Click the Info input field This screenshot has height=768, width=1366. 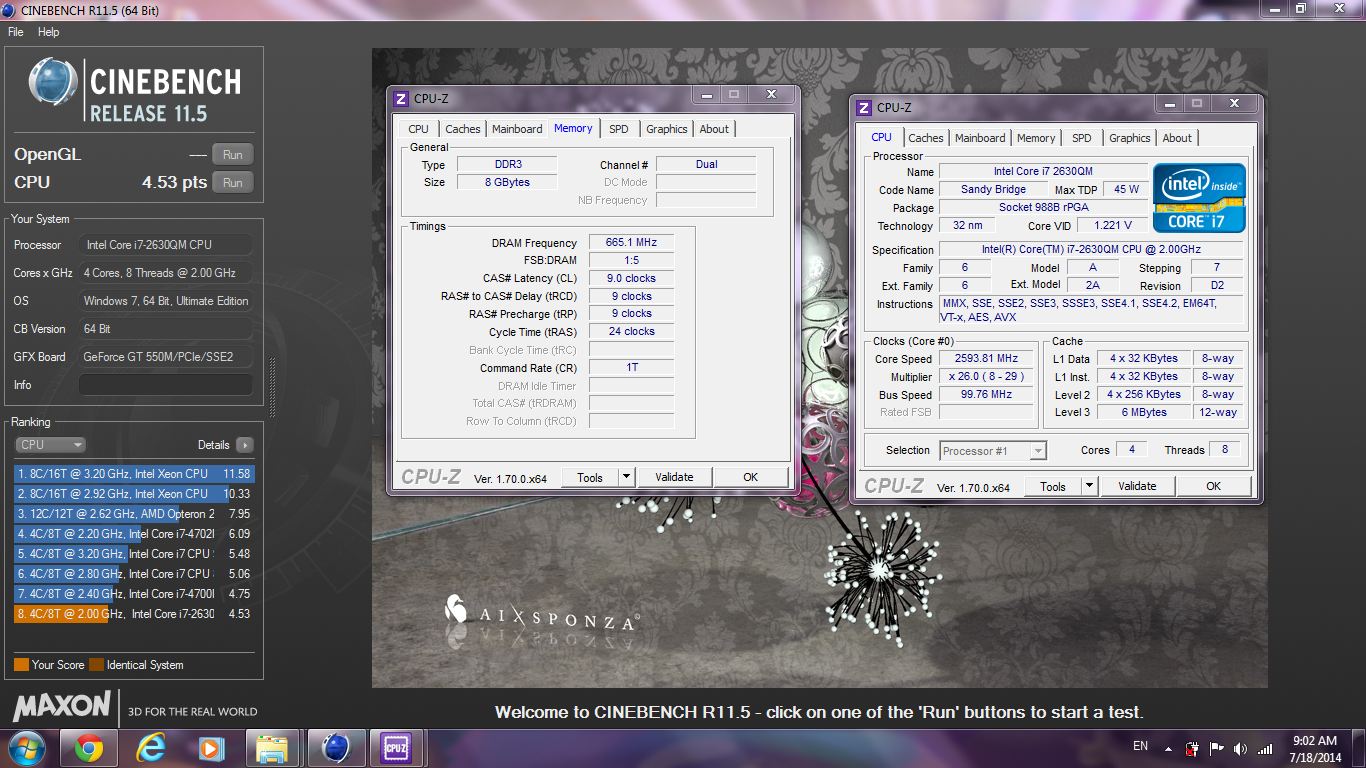(166, 385)
